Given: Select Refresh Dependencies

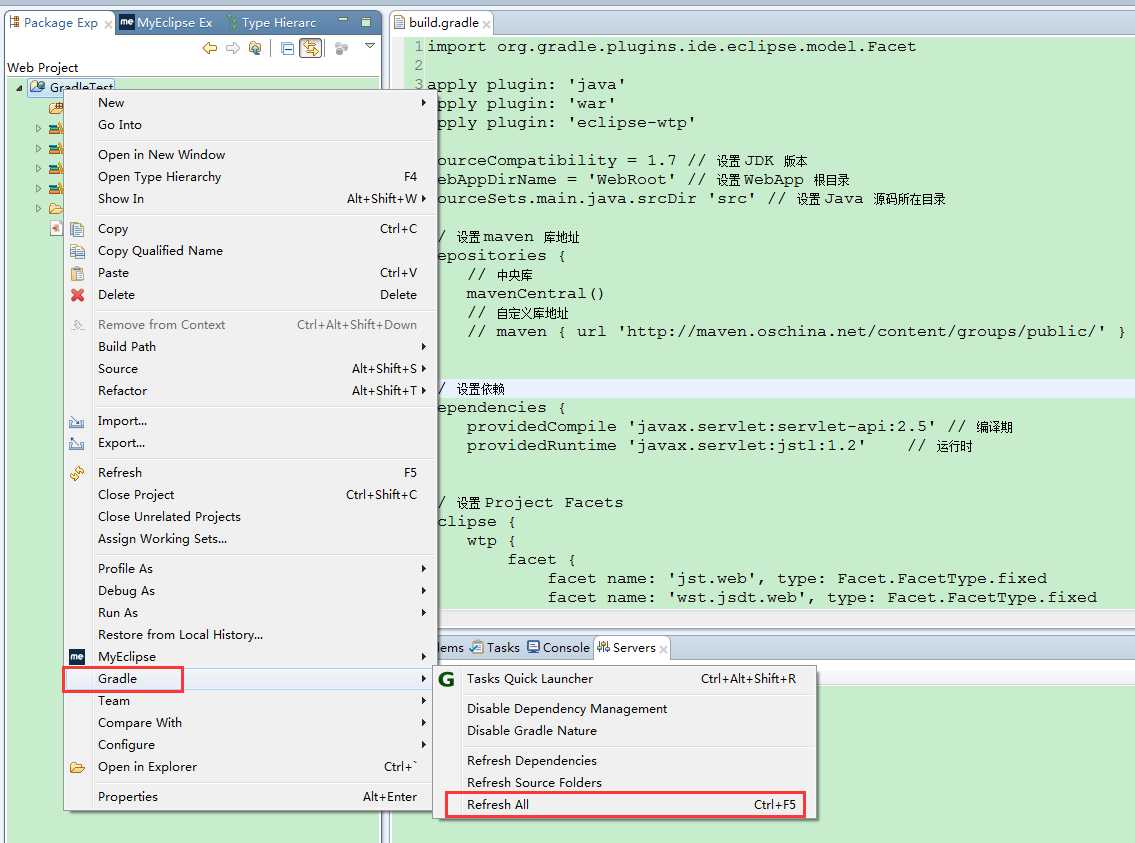Looking at the screenshot, I should coord(625,761).
